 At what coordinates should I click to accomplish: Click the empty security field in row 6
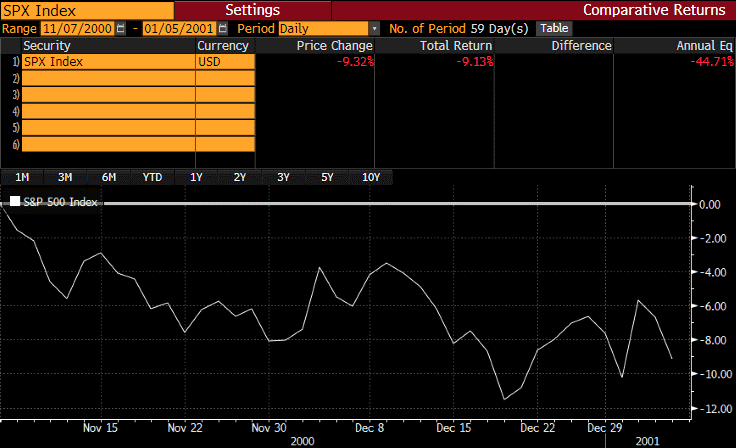(108, 144)
